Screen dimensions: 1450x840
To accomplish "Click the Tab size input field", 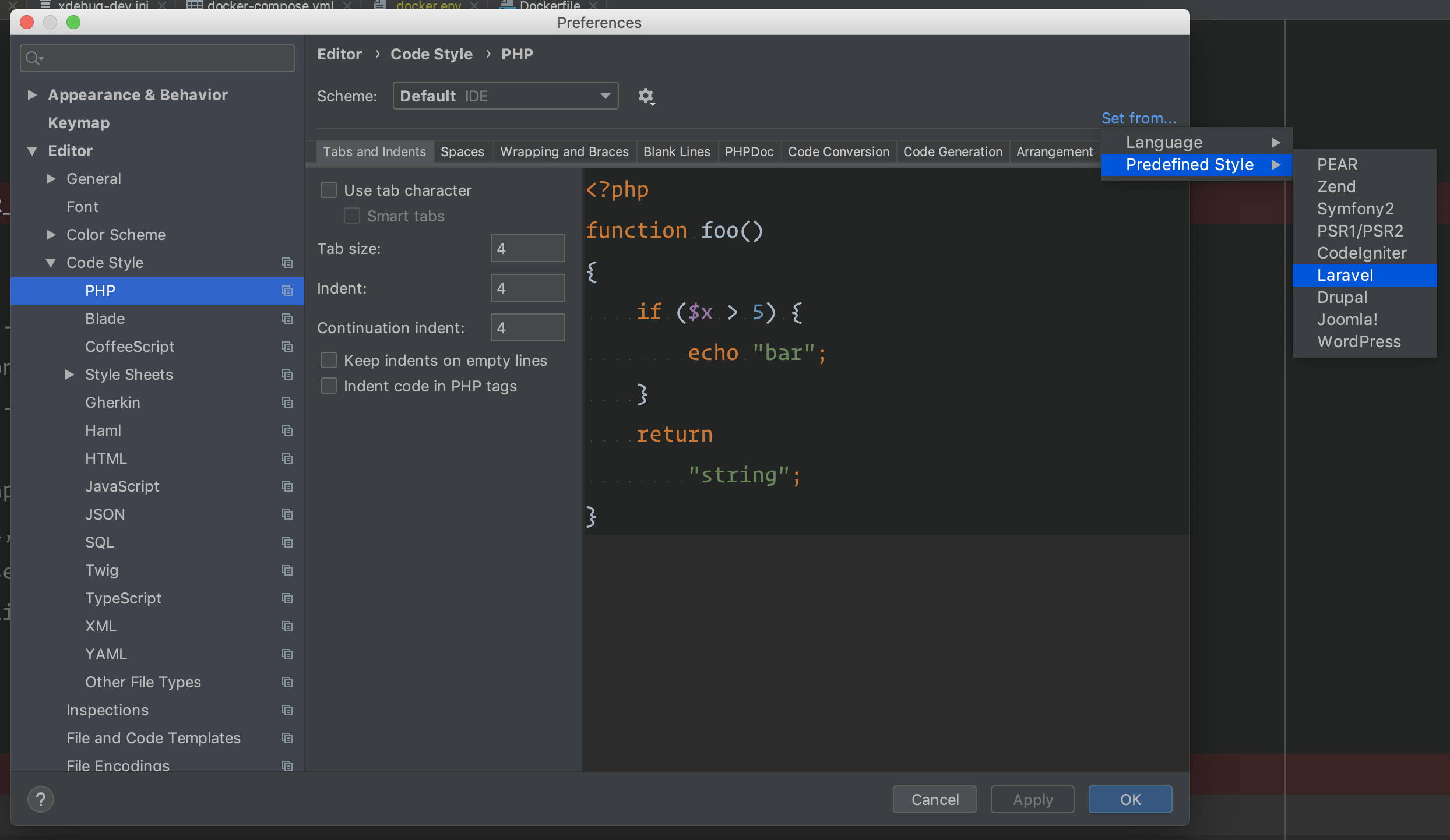I will pos(527,247).
